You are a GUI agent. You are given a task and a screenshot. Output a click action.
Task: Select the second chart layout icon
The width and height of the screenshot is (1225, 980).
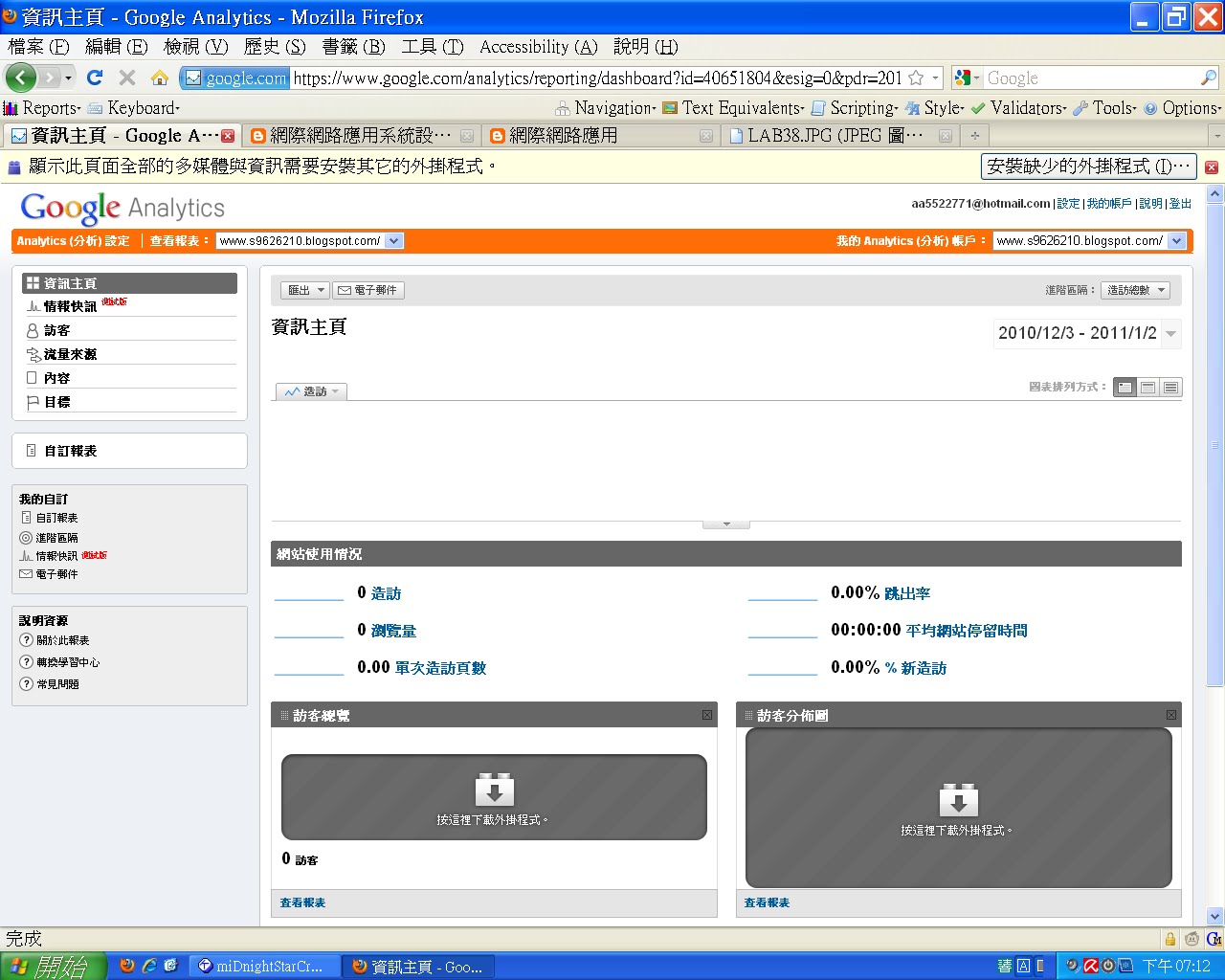[x=1147, y=388]
